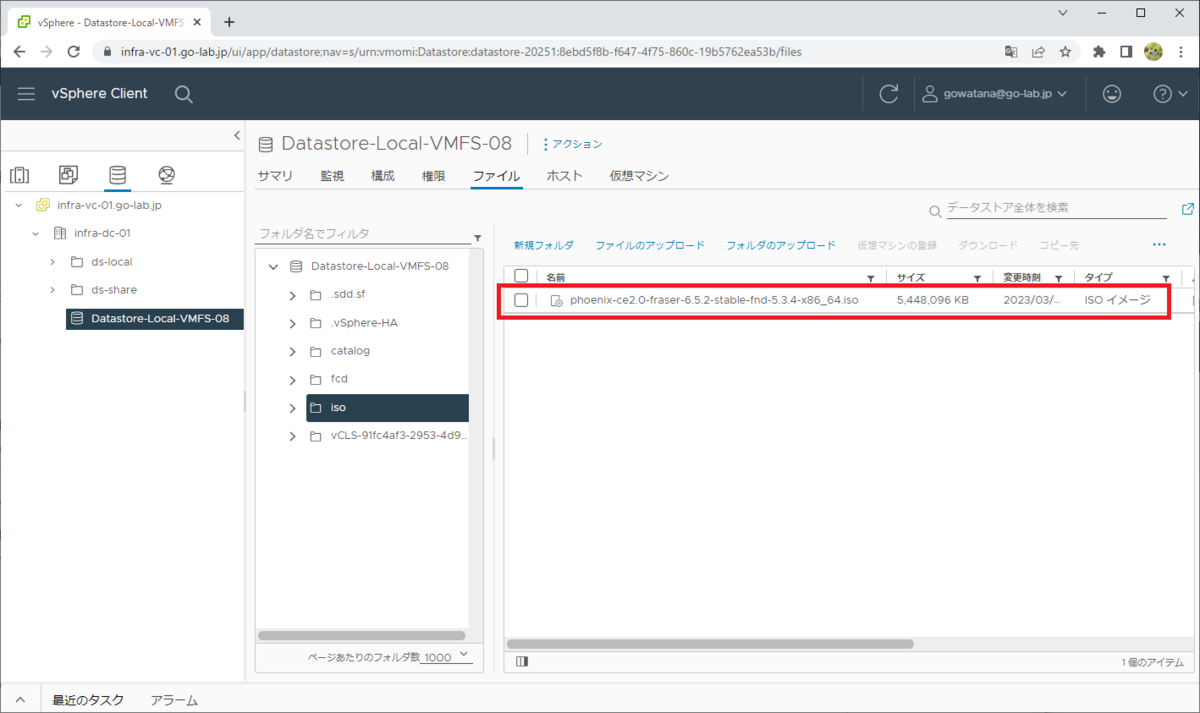The image size is (1200, 713).
Task: Click フォルダのアップロード button
Action: 781,245
